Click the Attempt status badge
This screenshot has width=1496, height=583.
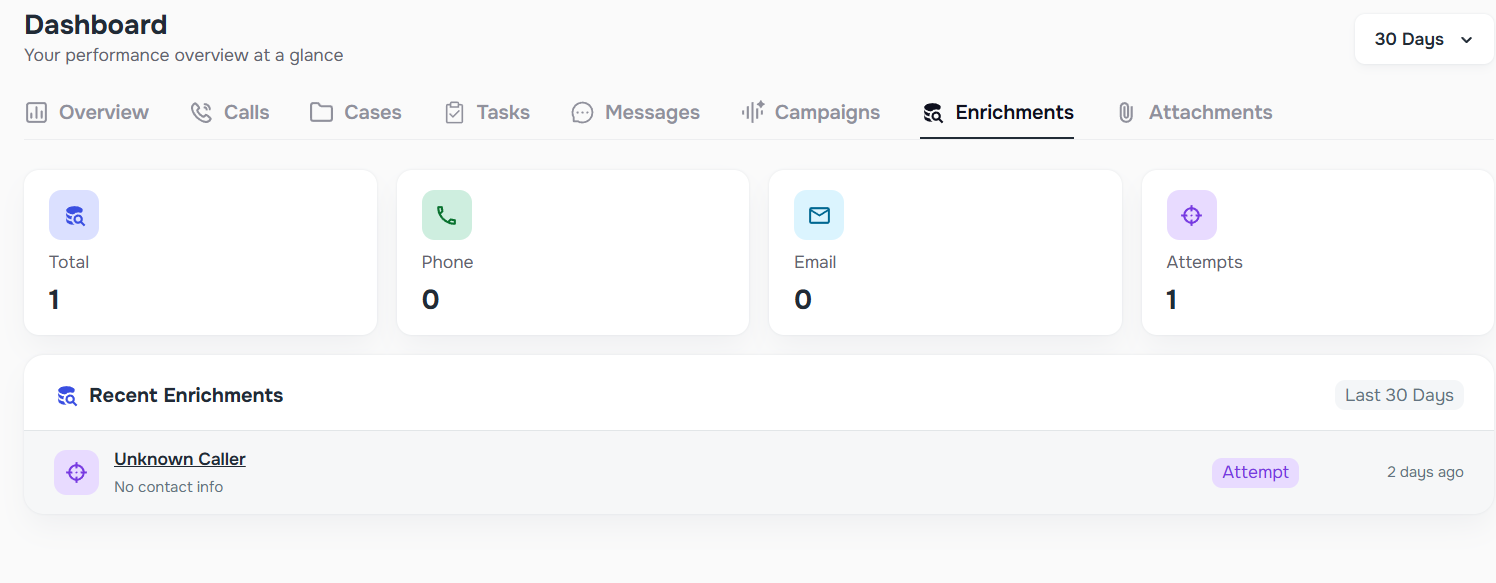pos(1255,471)
